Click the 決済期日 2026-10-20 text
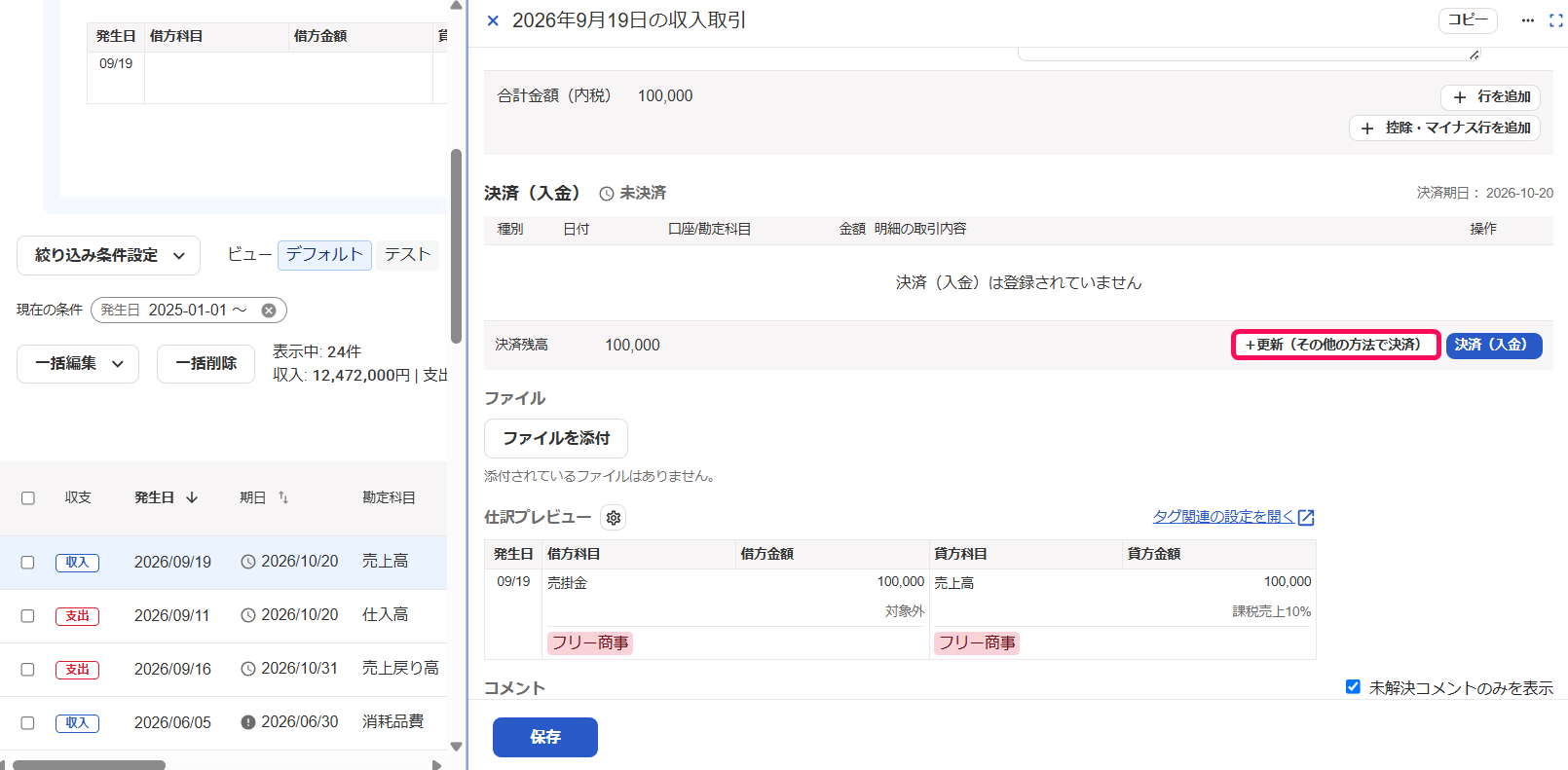The height and width of the screenshot is (770, 1568). [x=1484, y=194]
